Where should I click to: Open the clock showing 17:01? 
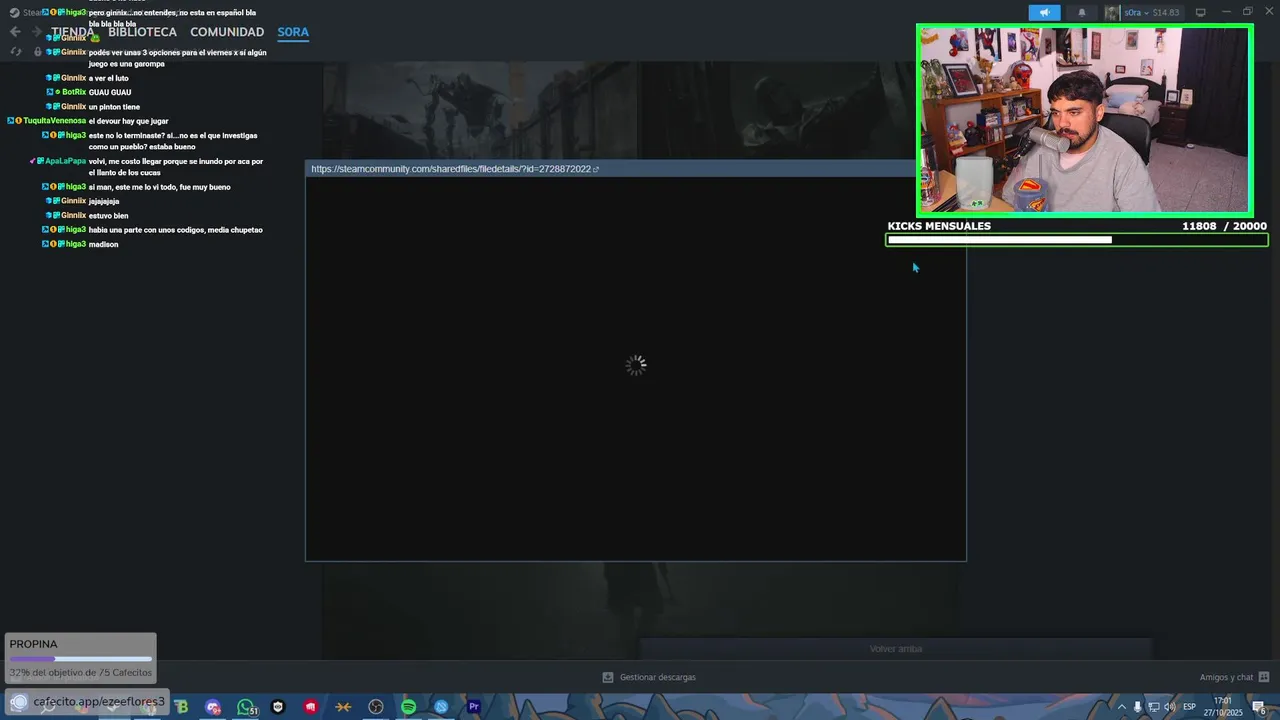[x=1222, y=707]
